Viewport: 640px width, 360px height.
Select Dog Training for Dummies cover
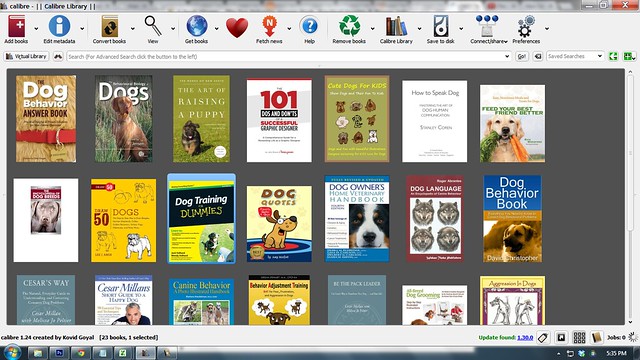(x=201, y=219)
